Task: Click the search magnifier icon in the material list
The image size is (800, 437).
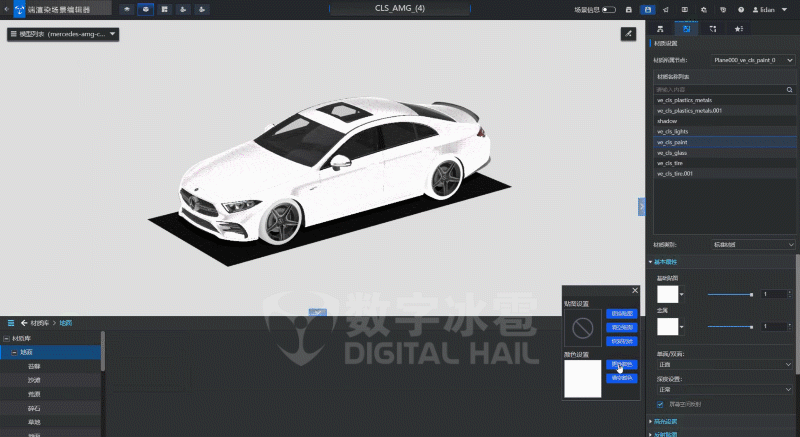Action: pos(789,90)
